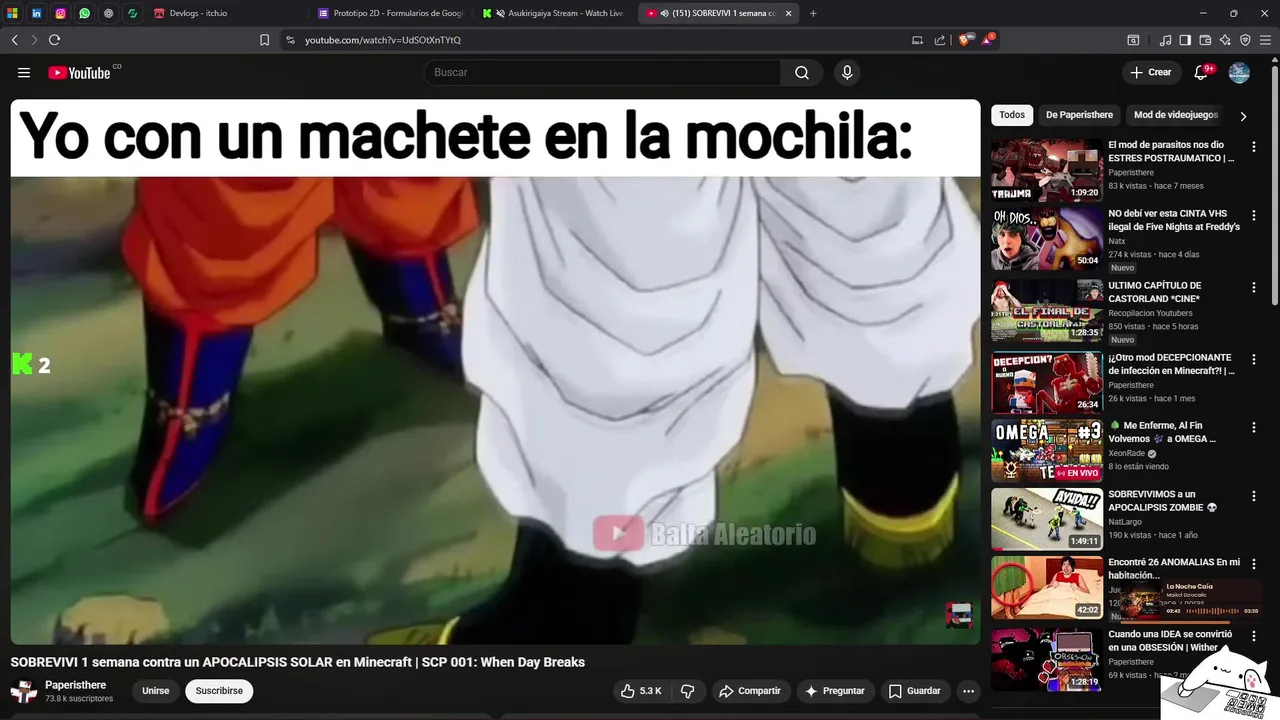
Task: Select the Todos filter chip
Action: pos(1012,115)
